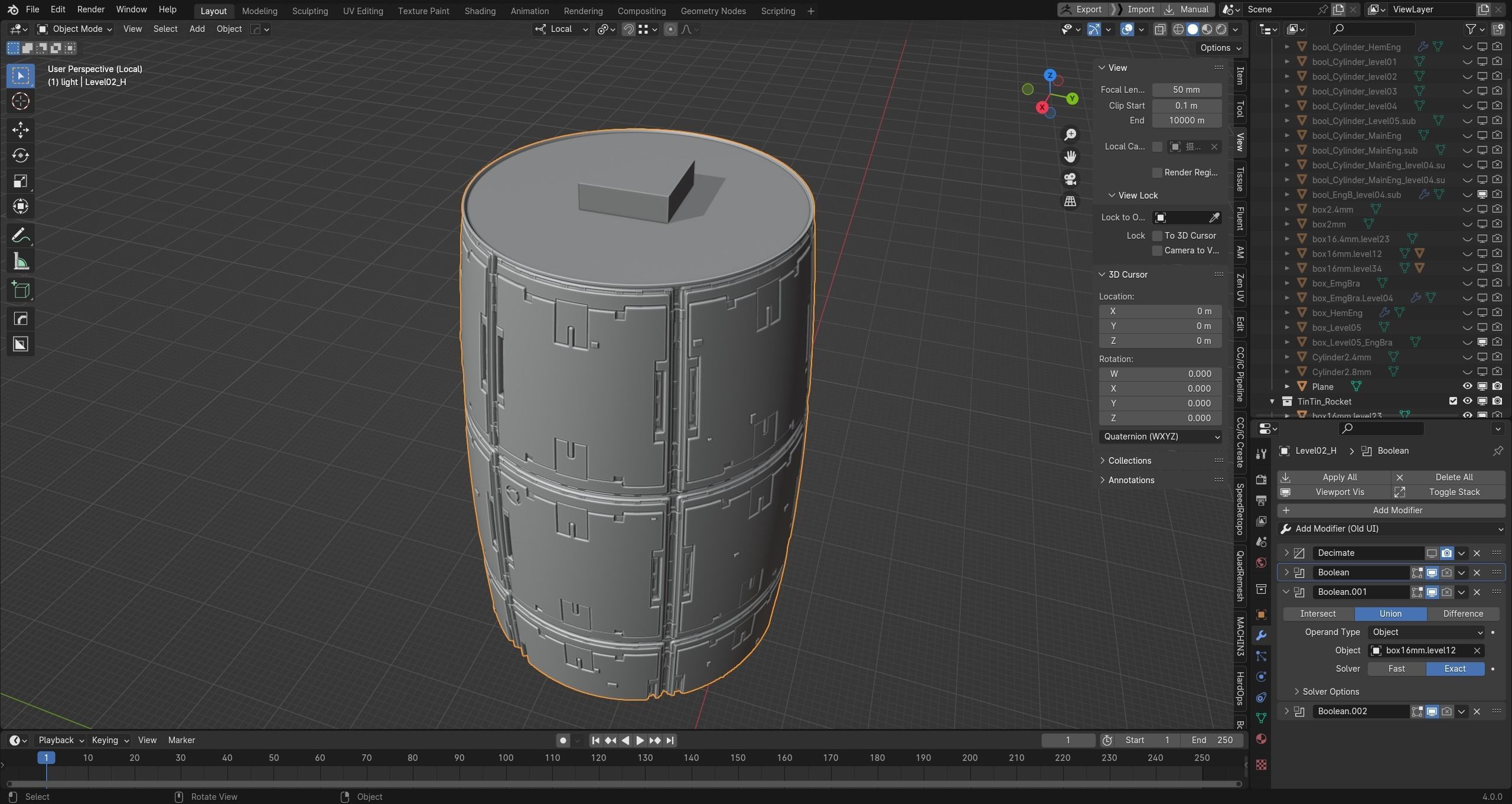Enable the Render Region checkbox
Image resolution: width=1512 pixels, height=804 pixels.
tap(1157, 172)
